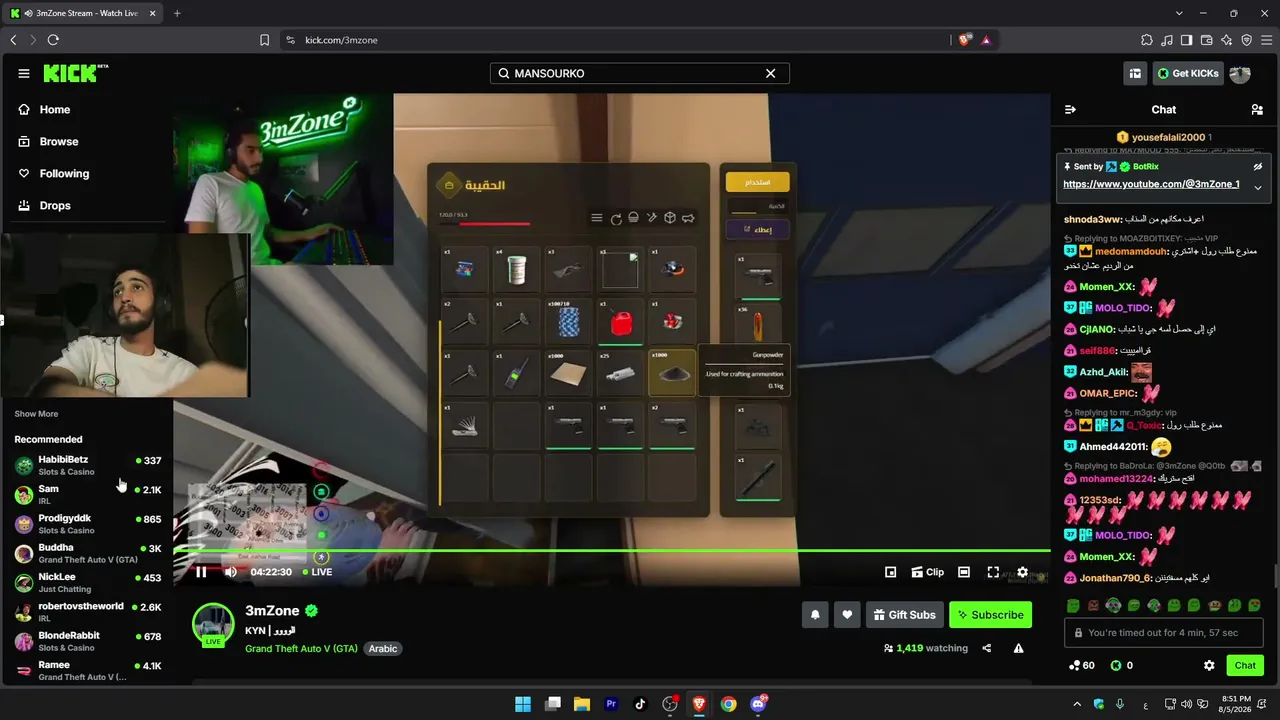Report the stream with warning icon
The width and height of the screenshot is (1280, 720).
(x=1018, y=648)
